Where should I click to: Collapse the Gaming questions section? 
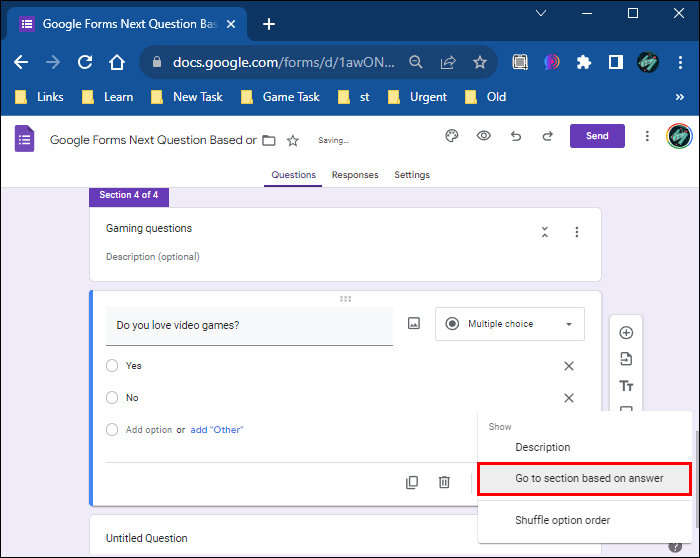tap(545, 232)
